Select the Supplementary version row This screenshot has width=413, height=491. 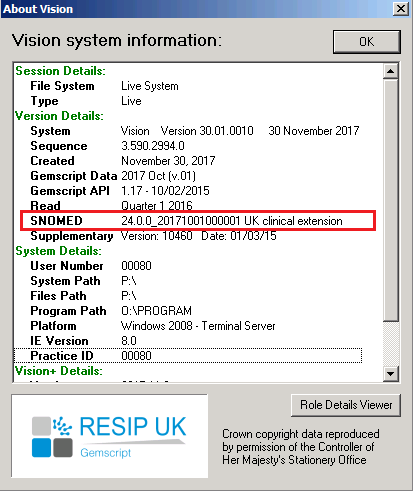(153, 236)
